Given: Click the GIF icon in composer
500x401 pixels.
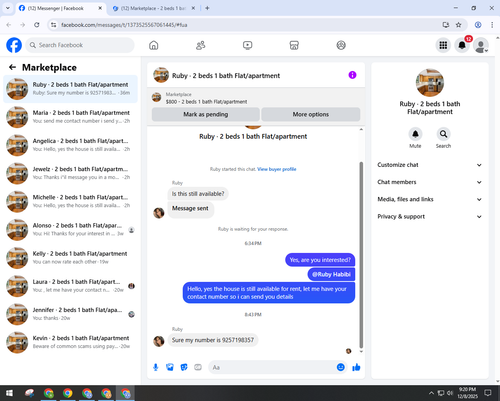Looking at the screenshot, I should [x=198, y=367].
